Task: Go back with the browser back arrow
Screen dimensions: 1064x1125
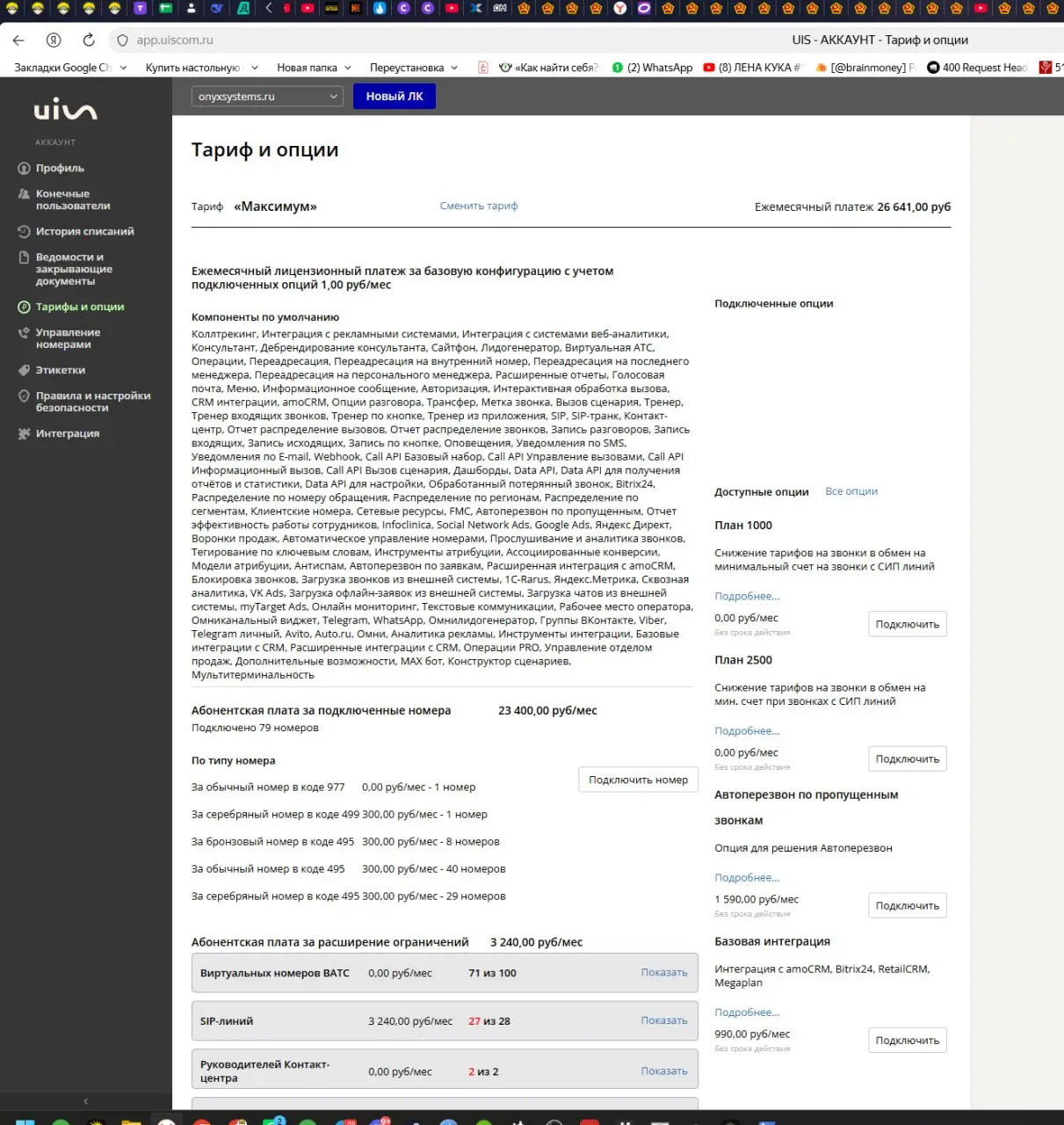Action: (18, 40)
